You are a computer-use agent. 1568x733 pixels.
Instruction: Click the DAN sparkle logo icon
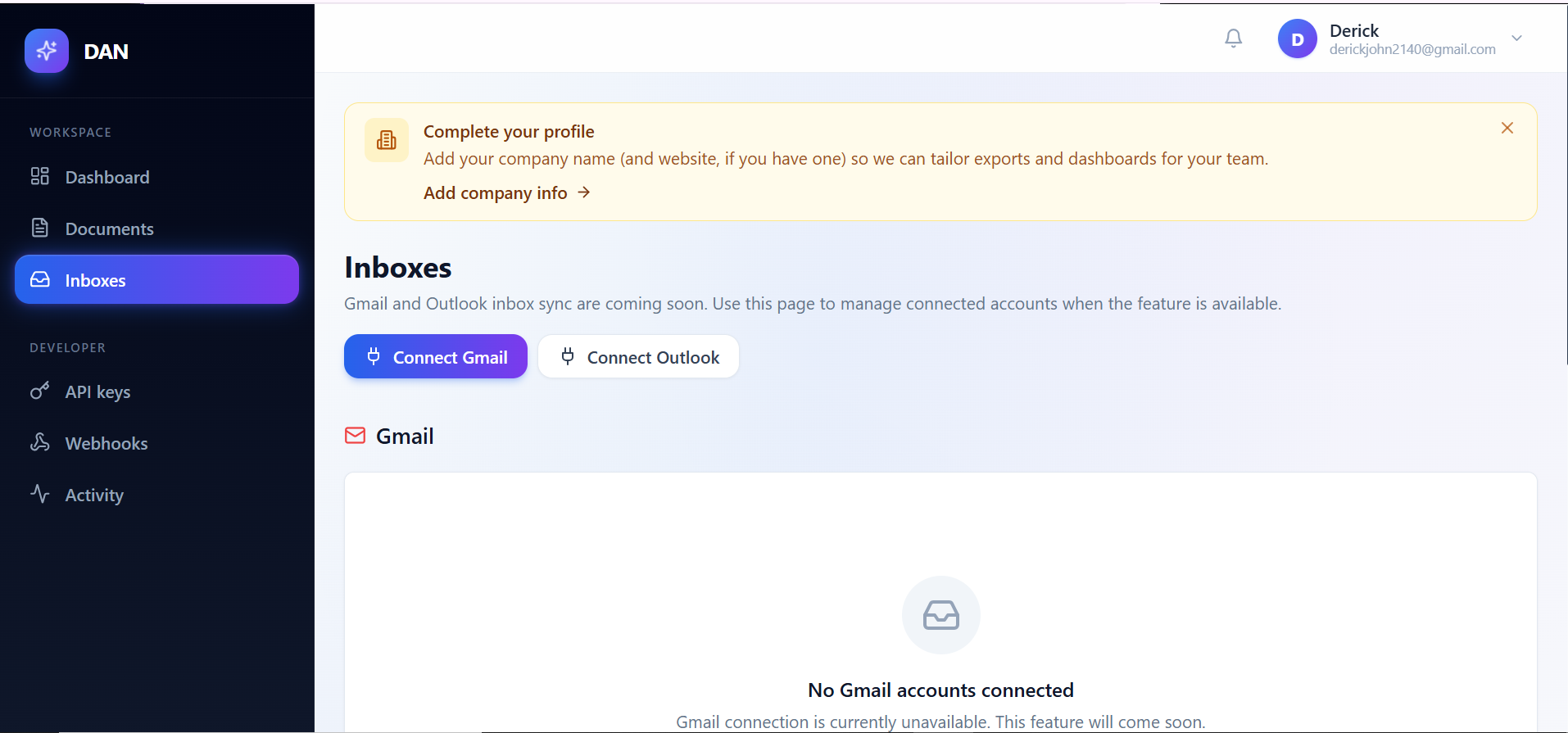pyautogui.click(x=47, y=51)
